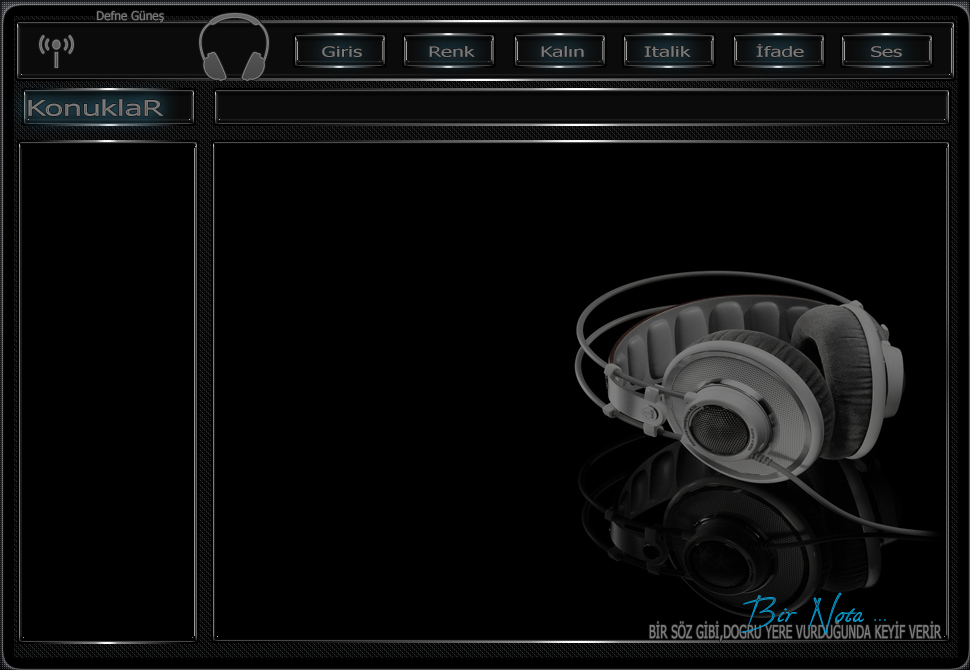
Task: Select the KonuklaR guests header
Action: [107, 108]
